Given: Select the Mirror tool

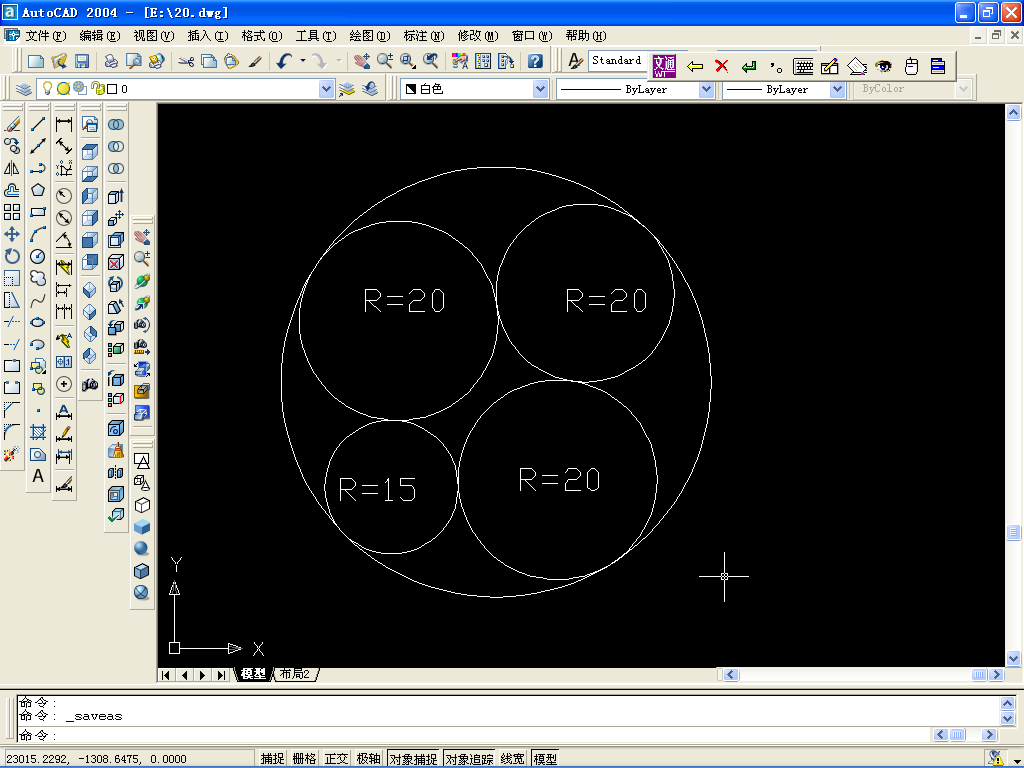Looking at the screenshot, I should point(12,168).
